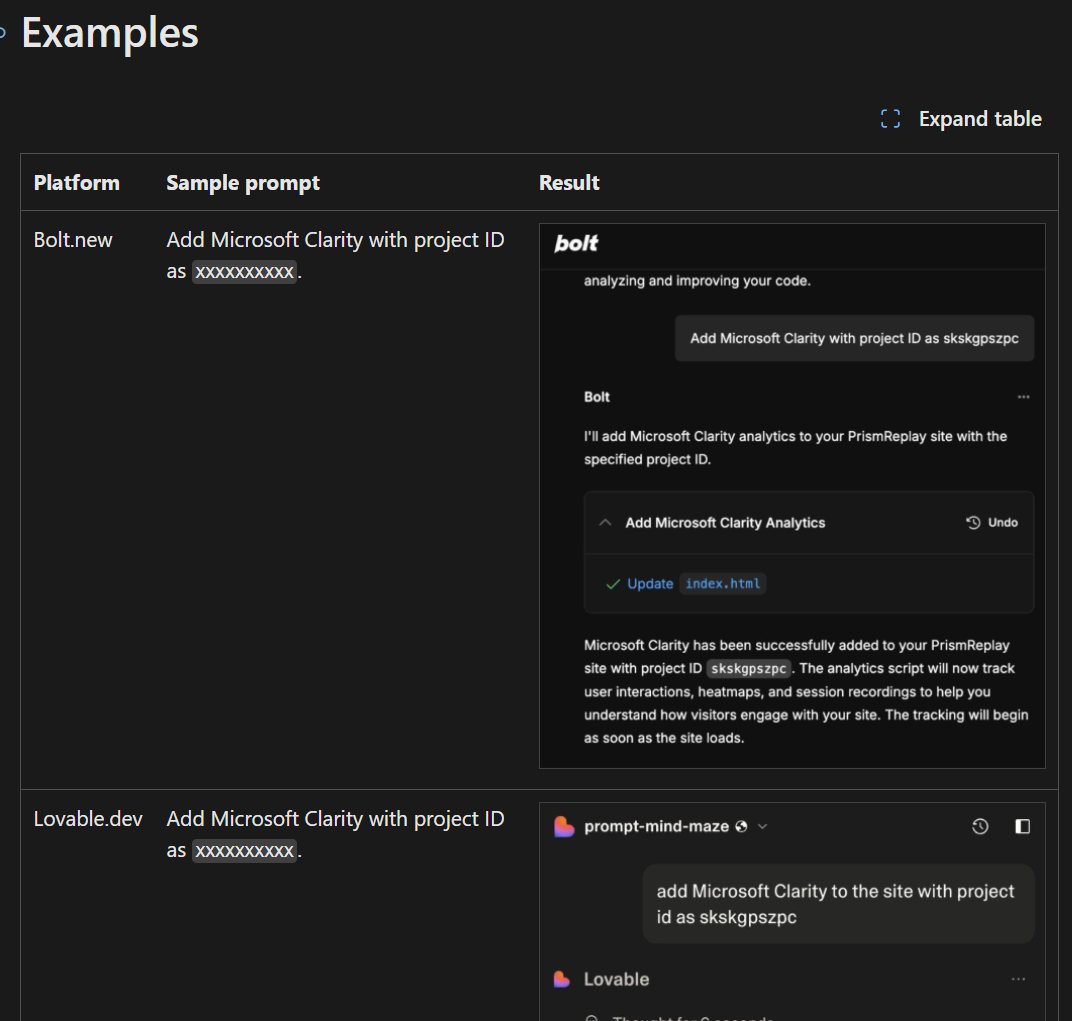Collapse the Add Microsoft Clarity Analytics section

(x=605, y=522)
